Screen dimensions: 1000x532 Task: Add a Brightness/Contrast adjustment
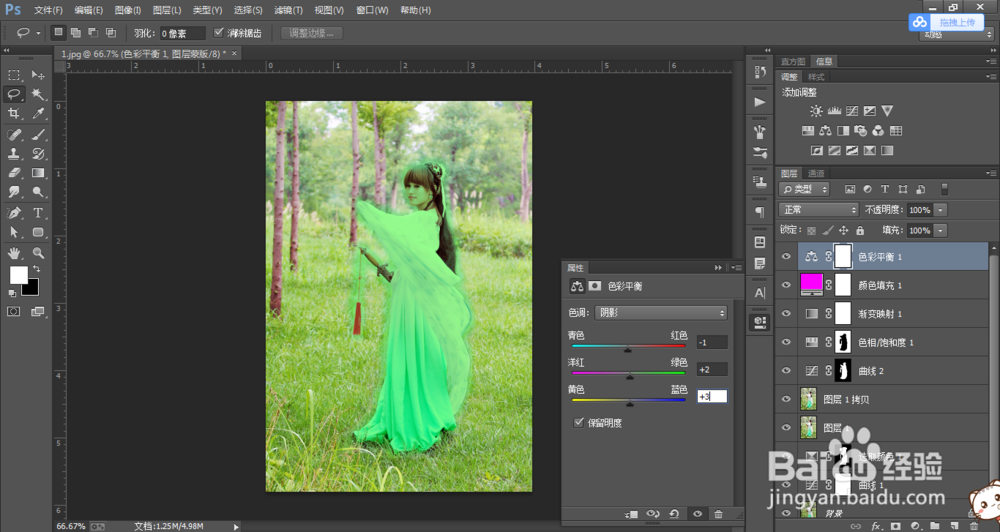[816, 111]
